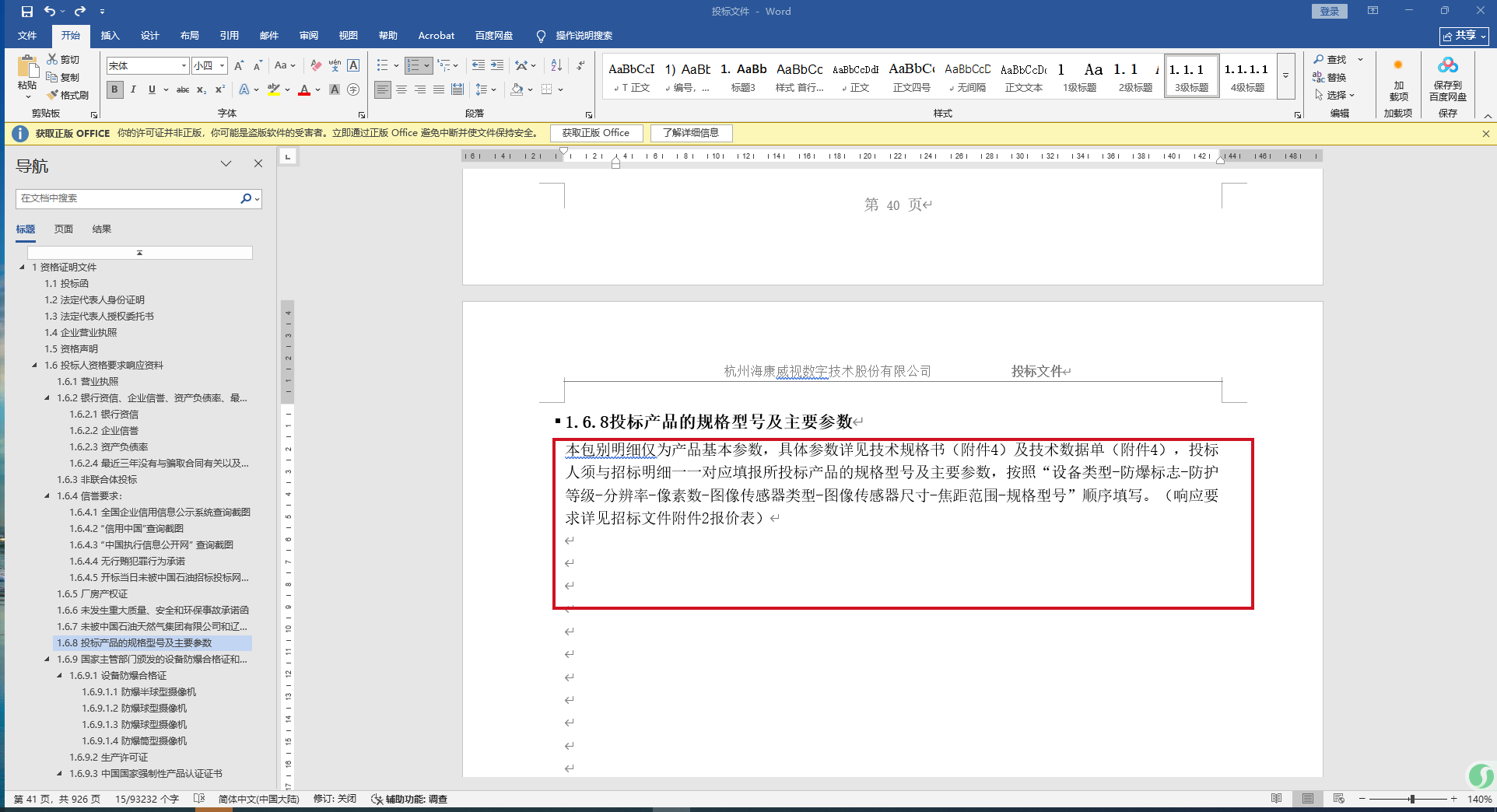Collapse the 1 资格证明文件 heading in navigation
The width and height of the screenshot is (1497, 812).
point(22,268)
